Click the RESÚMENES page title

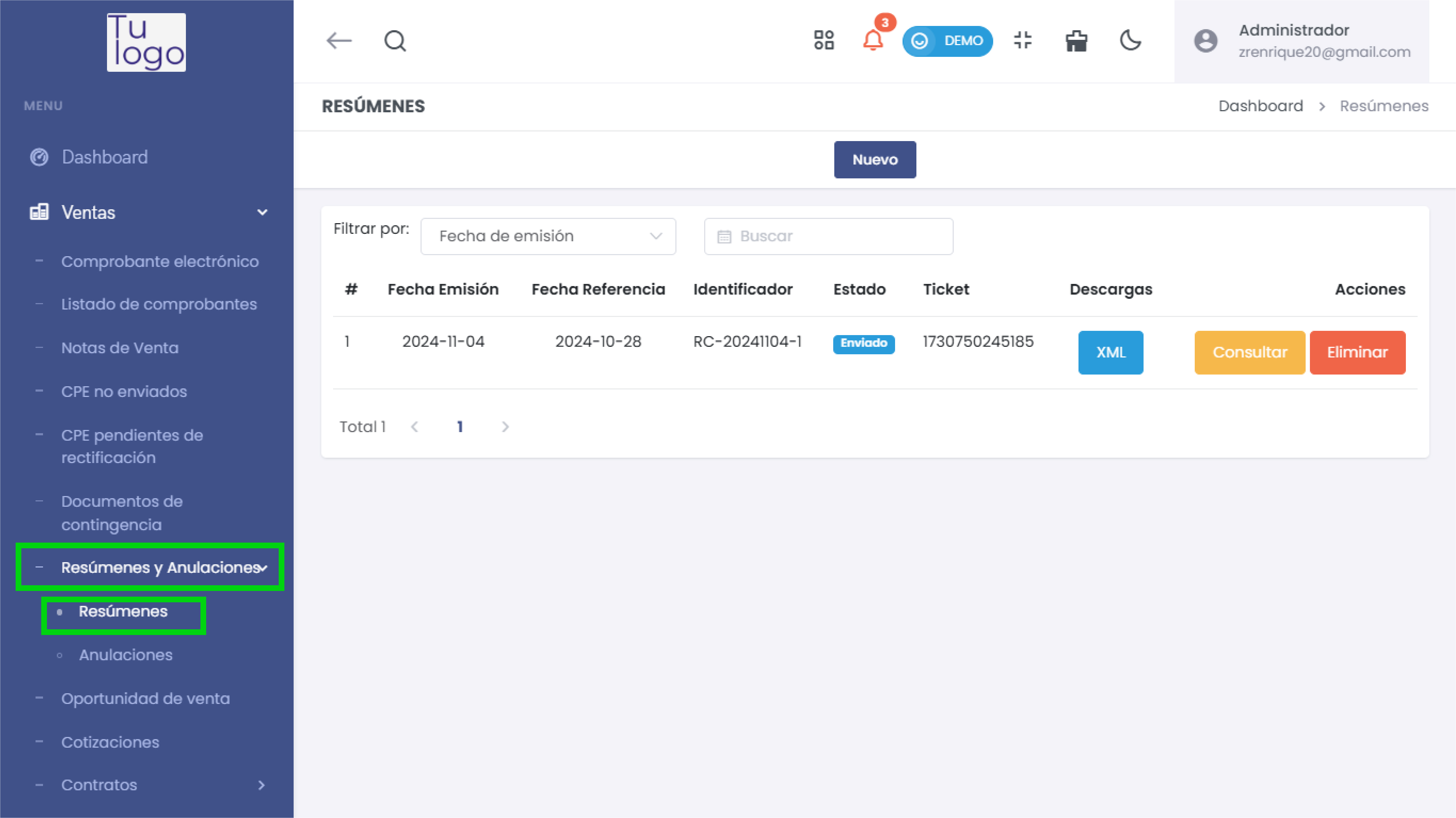coord(373,106)
